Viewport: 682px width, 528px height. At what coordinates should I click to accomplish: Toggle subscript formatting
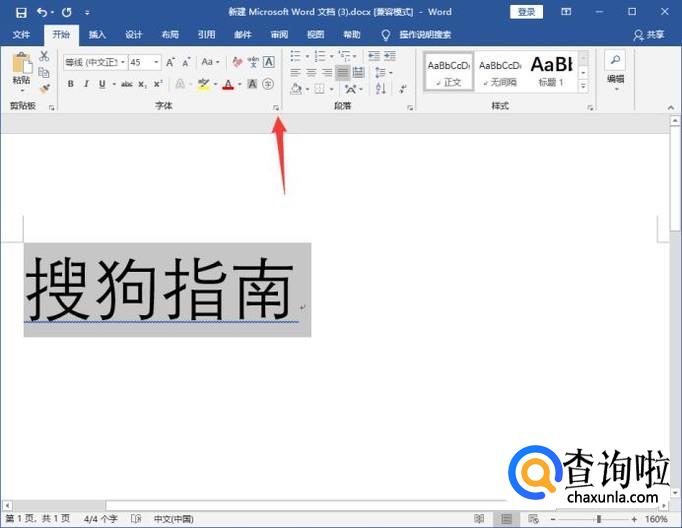click(143, 84)
